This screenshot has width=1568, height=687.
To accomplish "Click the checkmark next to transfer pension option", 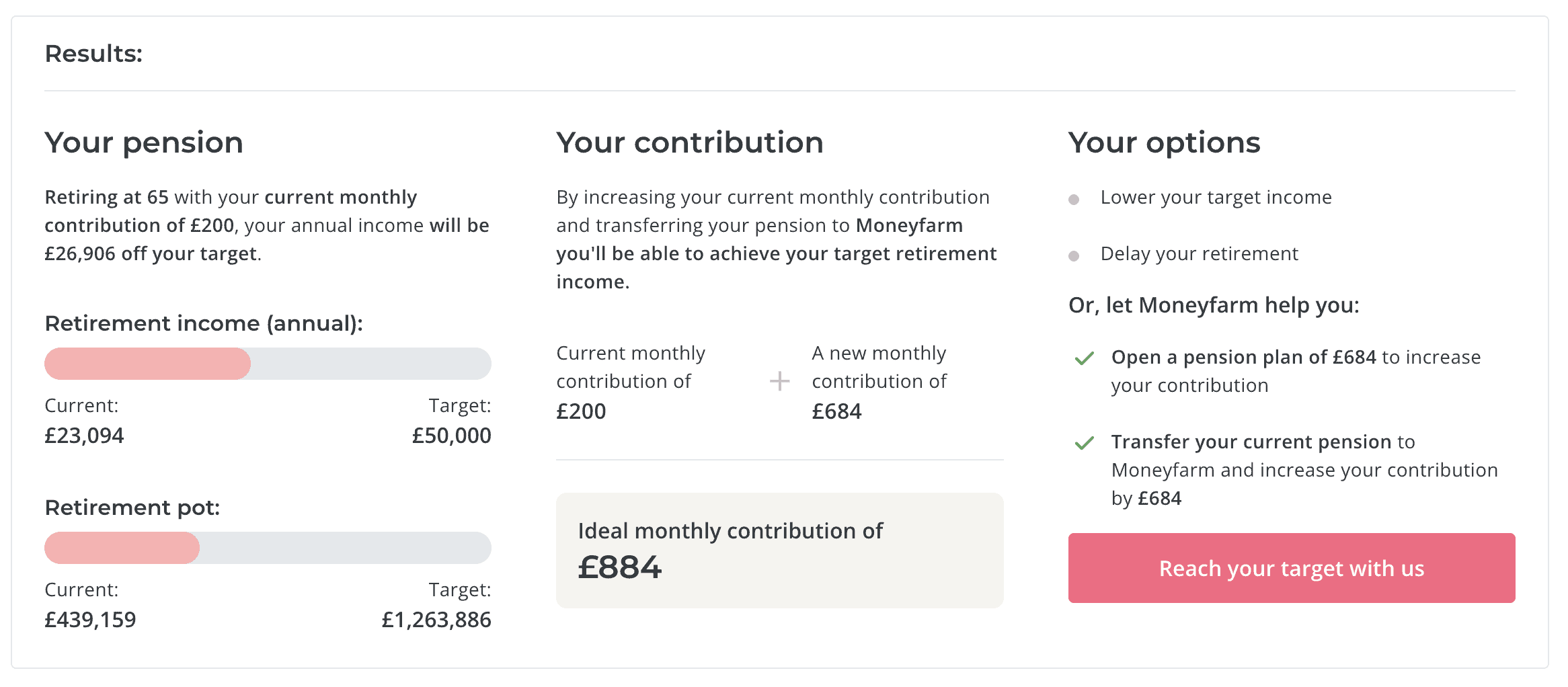I will click(1084, 443).
